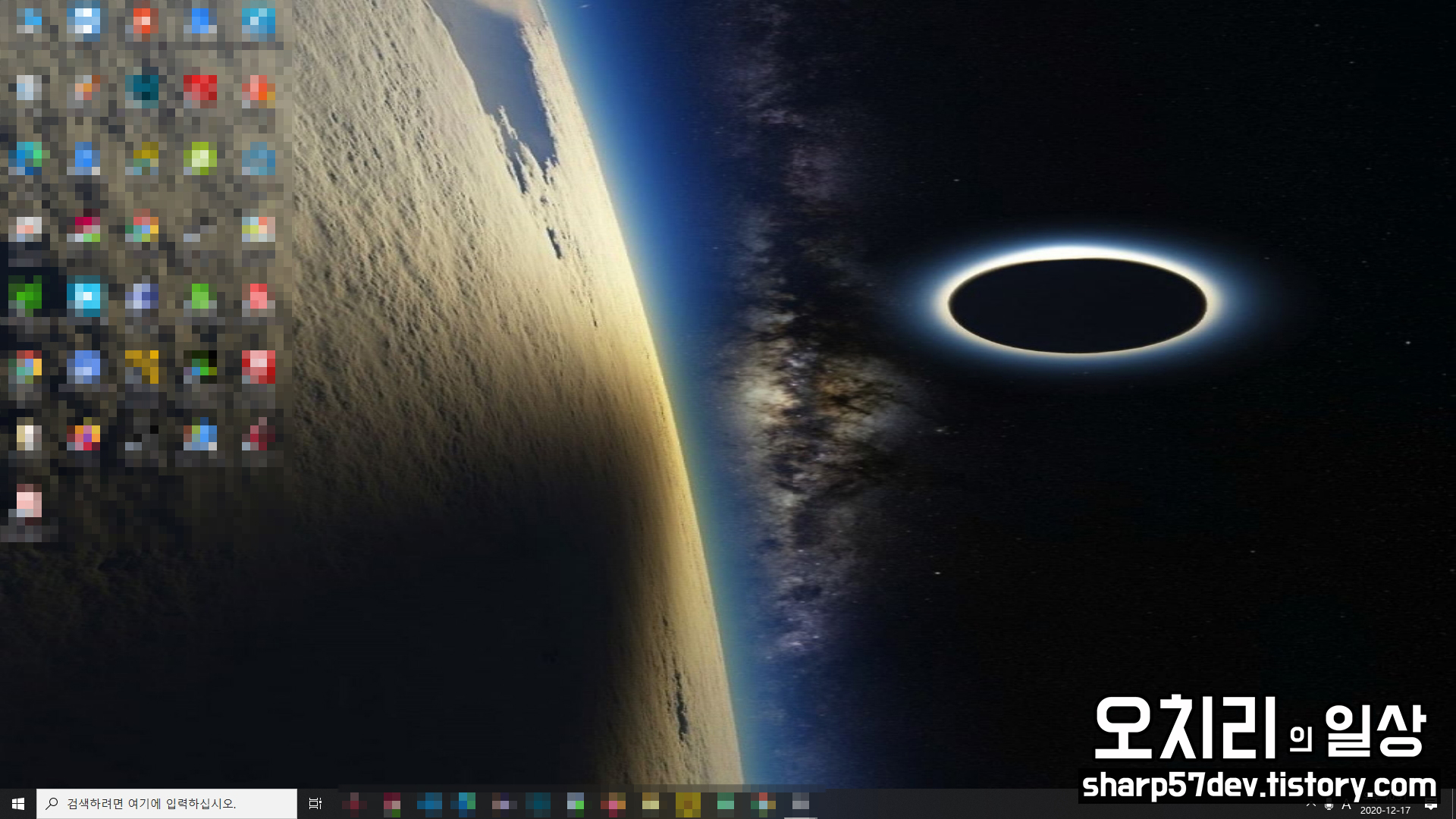Select the dark teal desktop icon

[143, 89]
